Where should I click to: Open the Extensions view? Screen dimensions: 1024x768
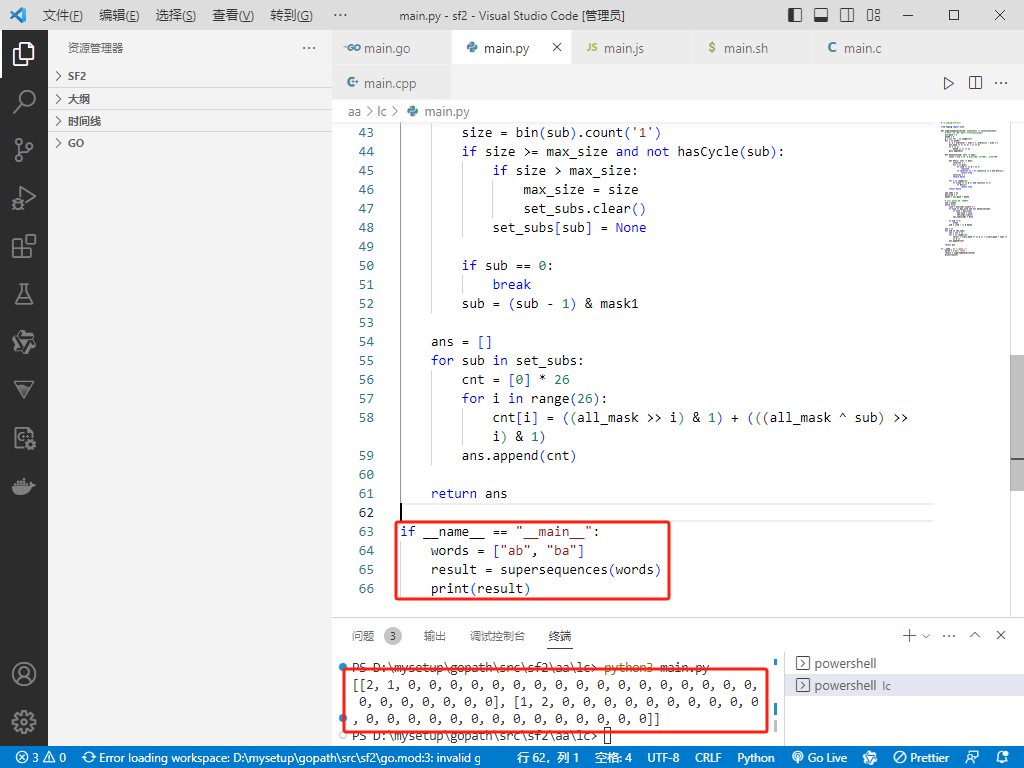[24, 246]
